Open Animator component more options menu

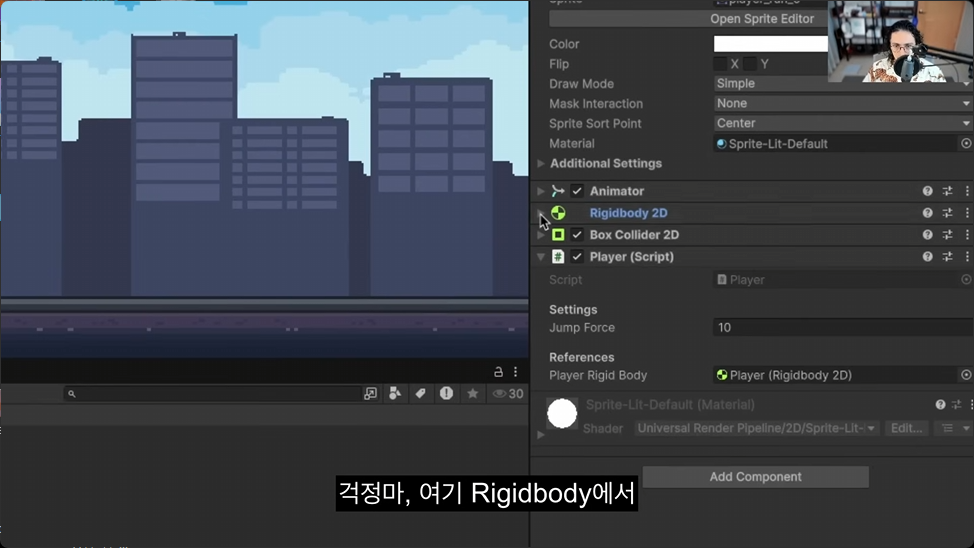point(967,191)
